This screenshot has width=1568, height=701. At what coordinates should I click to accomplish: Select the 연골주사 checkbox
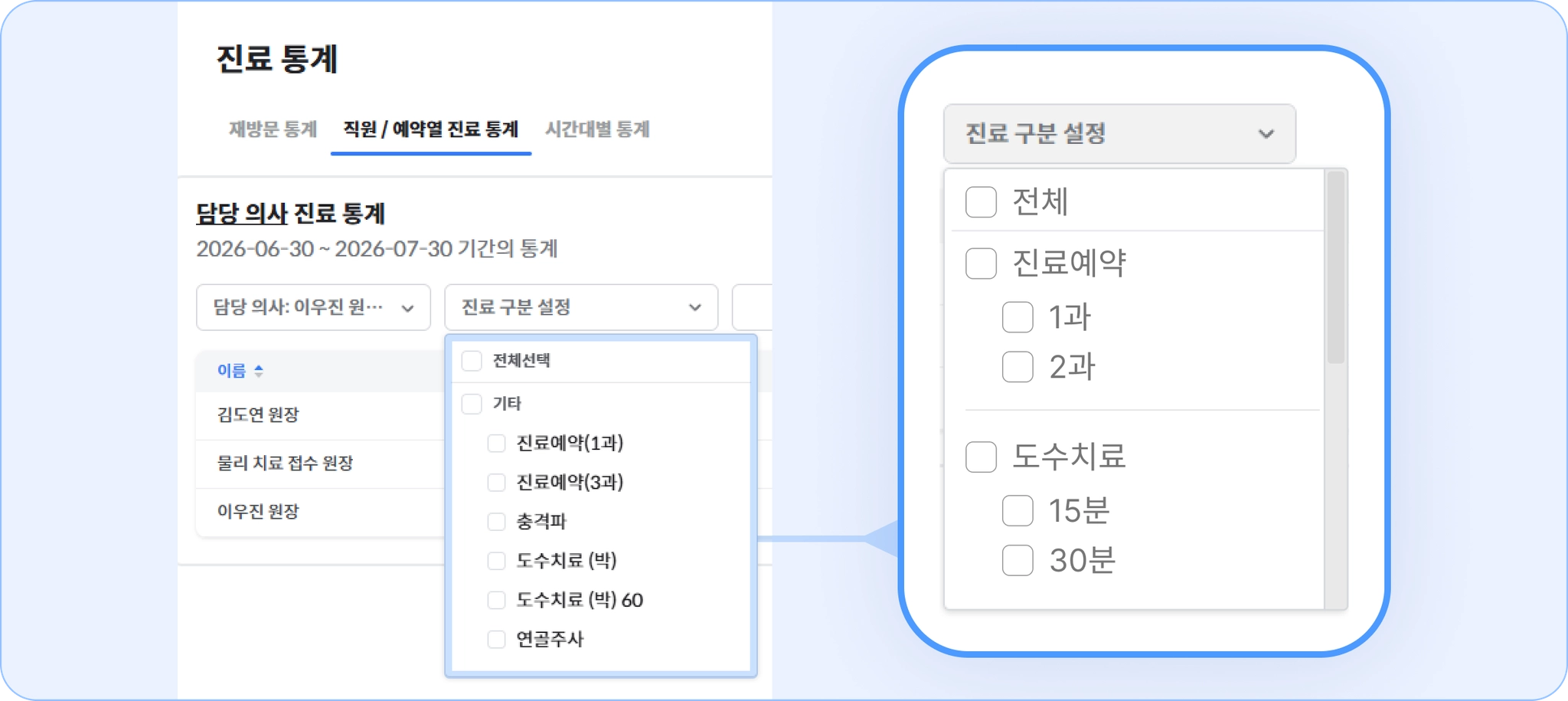pos(497,639)
